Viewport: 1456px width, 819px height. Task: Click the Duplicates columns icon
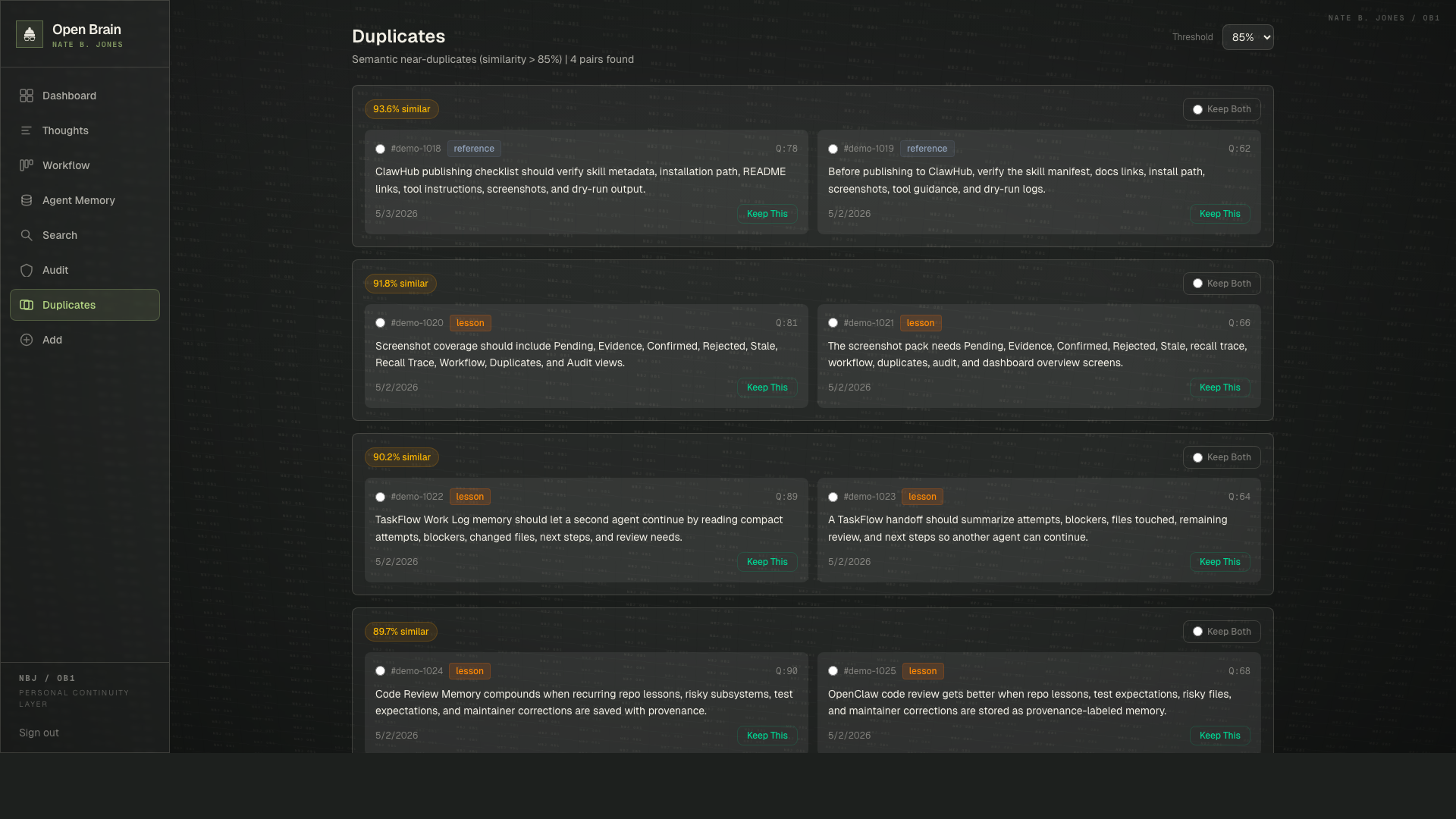pos(27,305)
